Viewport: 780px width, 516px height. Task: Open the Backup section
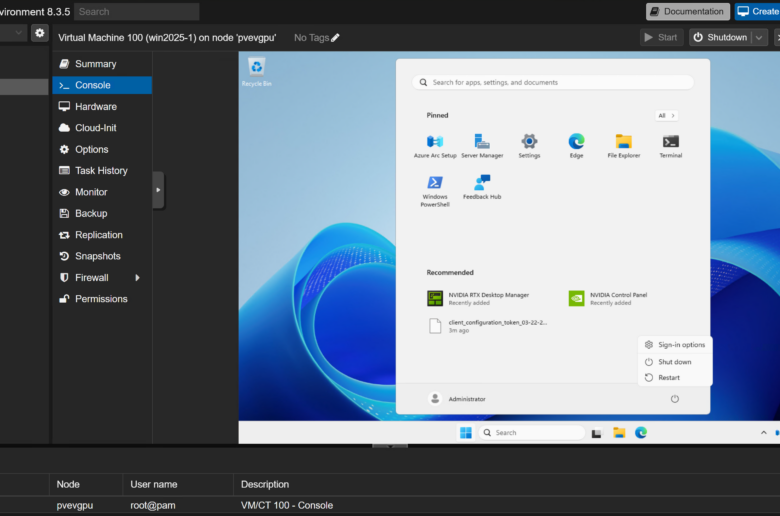pyautogui.click(x=101, y=213)
